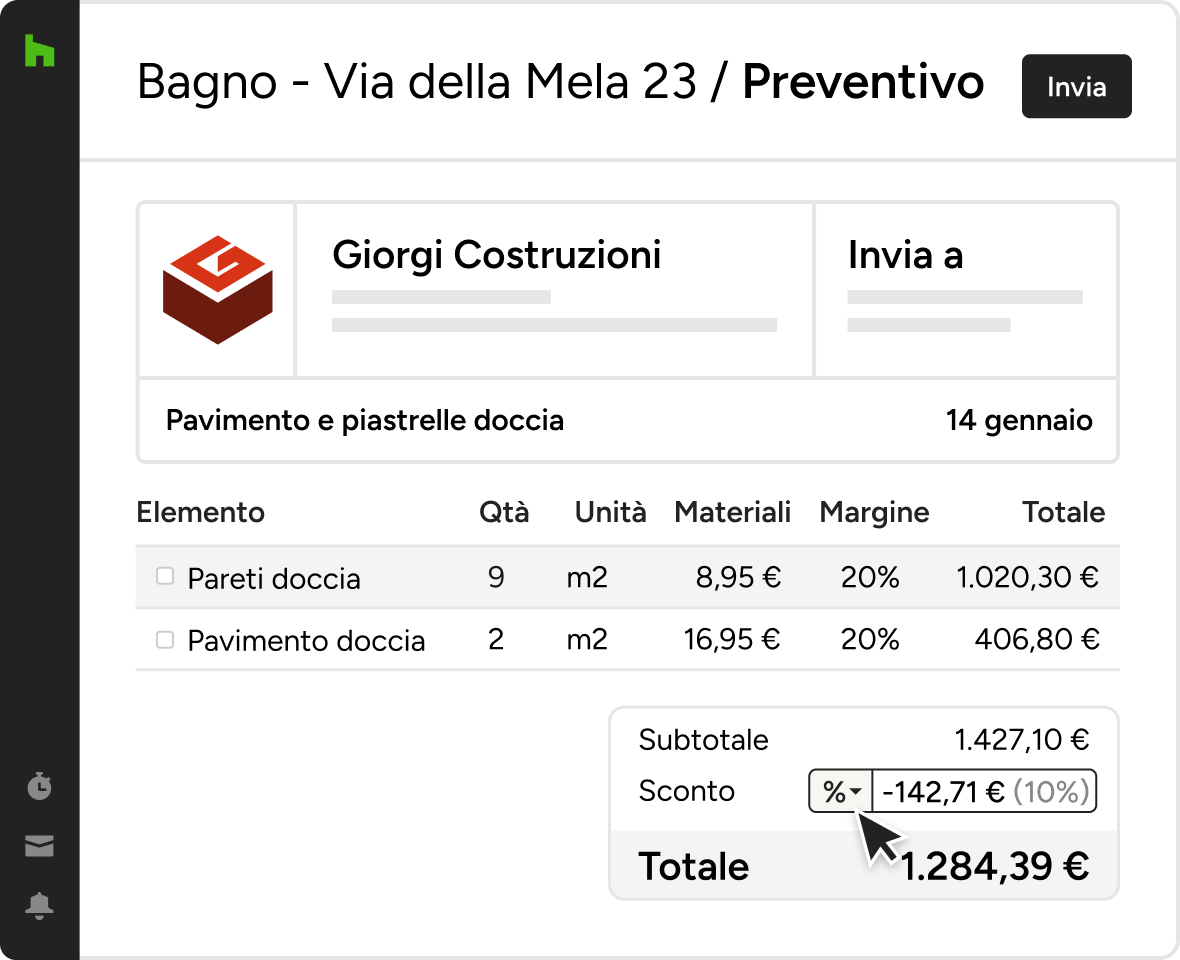Screen dimensions: 1180x960
Task: Click the Giorgi Costruzioni company logo
Action: coord(217,290)
